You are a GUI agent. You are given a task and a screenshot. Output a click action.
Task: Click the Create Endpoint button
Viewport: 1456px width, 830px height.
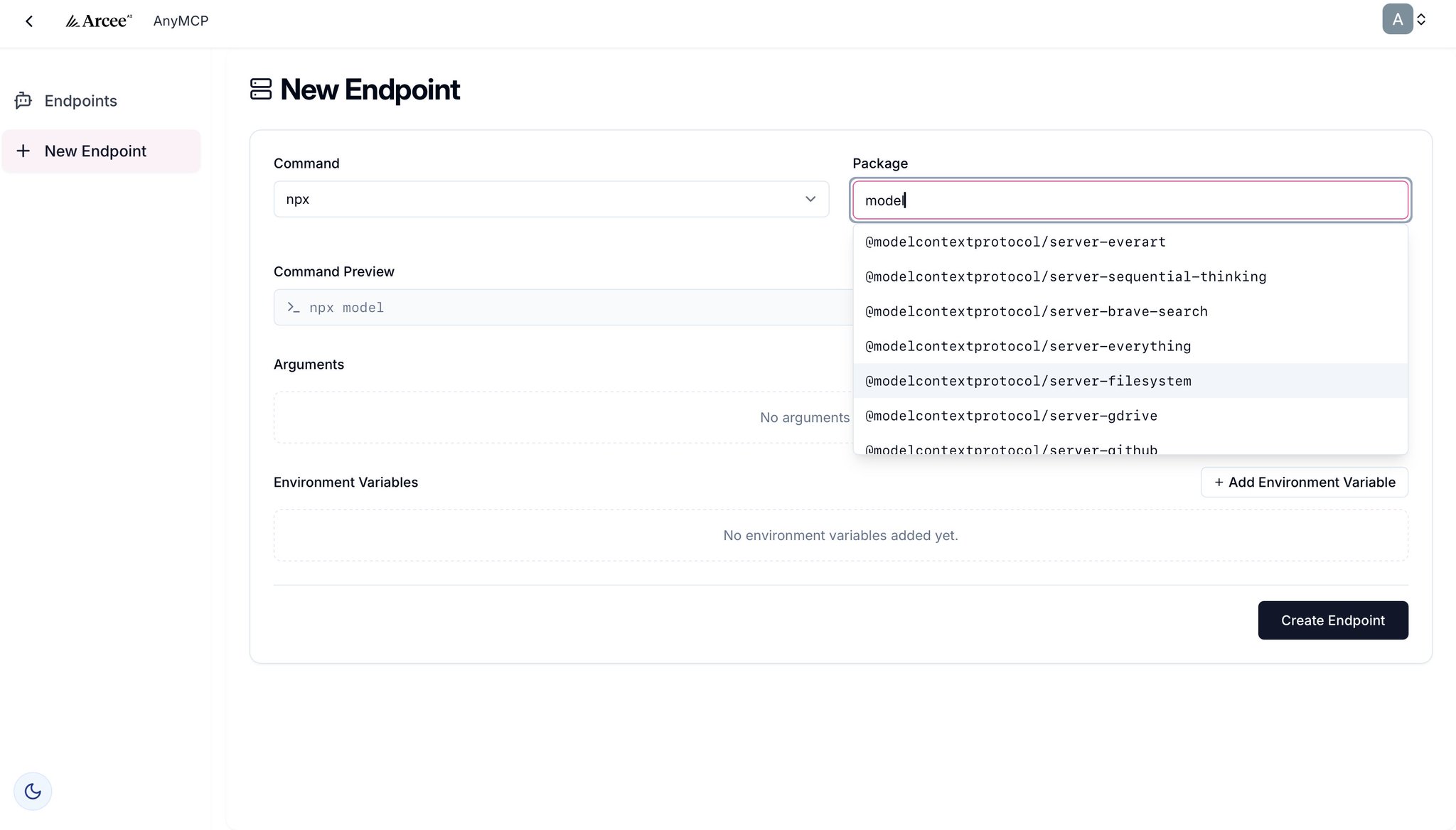(x=1333, y=620)
